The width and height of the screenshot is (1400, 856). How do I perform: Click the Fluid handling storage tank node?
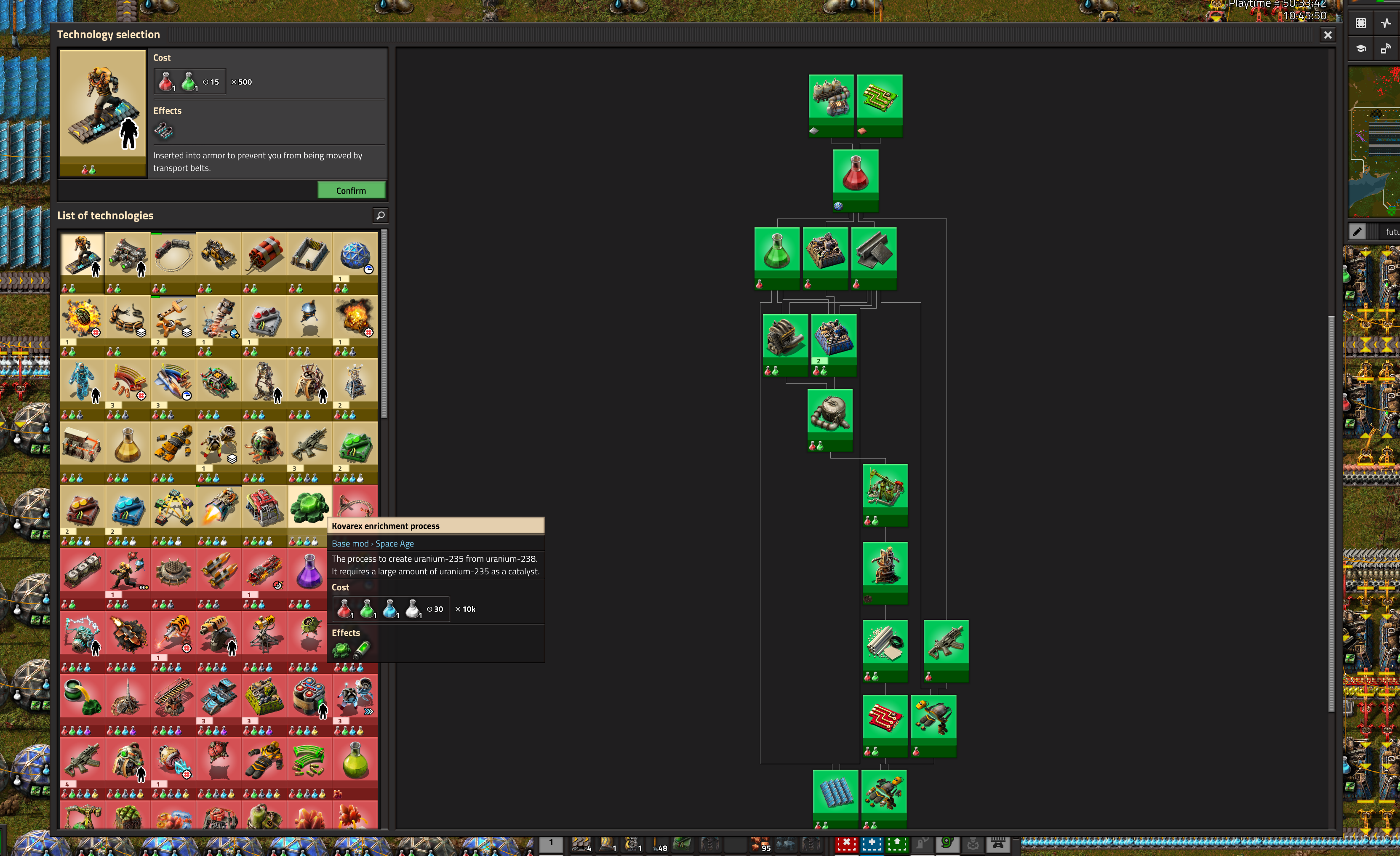(829, 420)
